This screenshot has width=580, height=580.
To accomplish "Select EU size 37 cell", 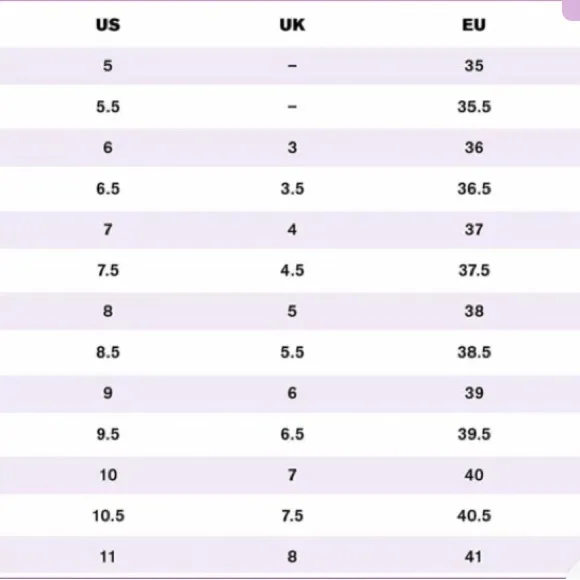I will pyautogui.click(x=474, y=230).
